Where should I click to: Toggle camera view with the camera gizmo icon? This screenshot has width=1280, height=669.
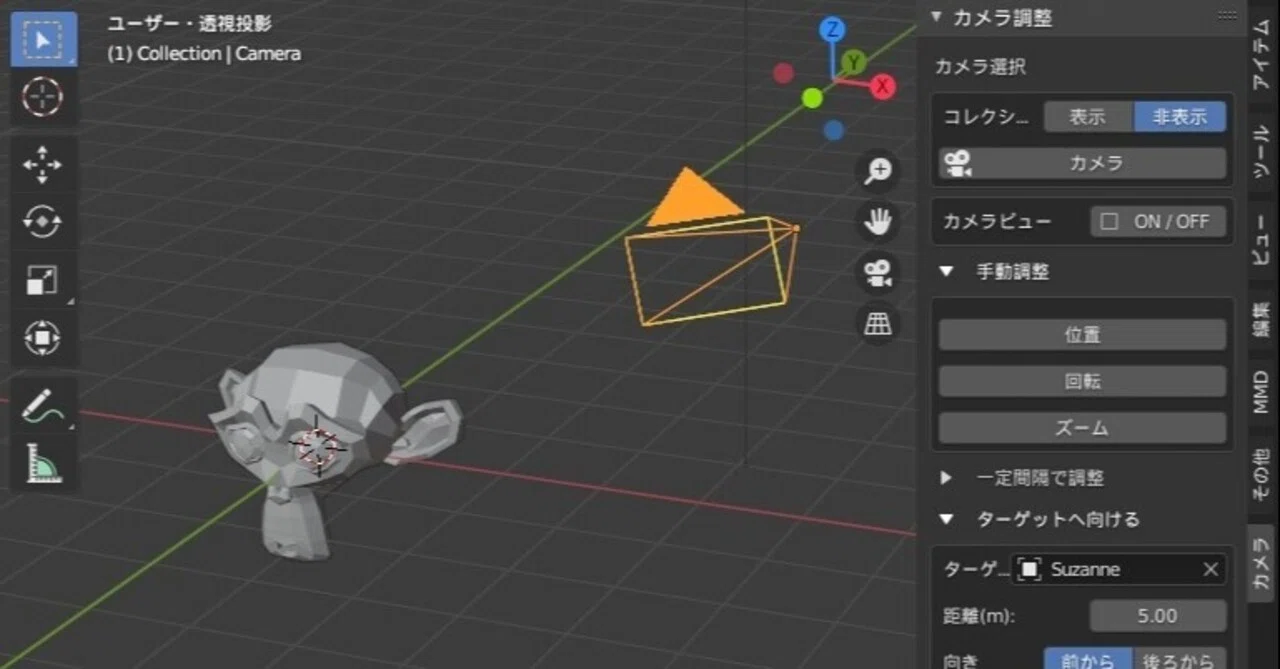tap(879, 273)
